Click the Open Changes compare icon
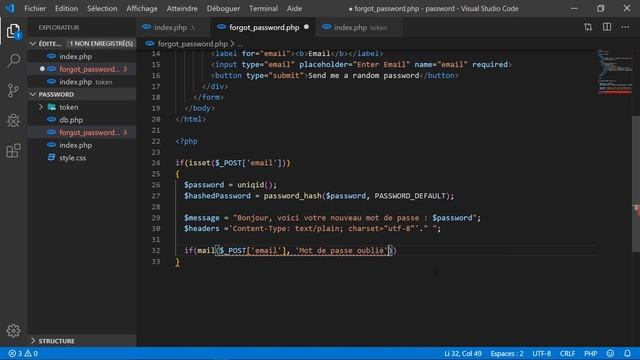This screenshot has height=360, width=640. (588, 27)
